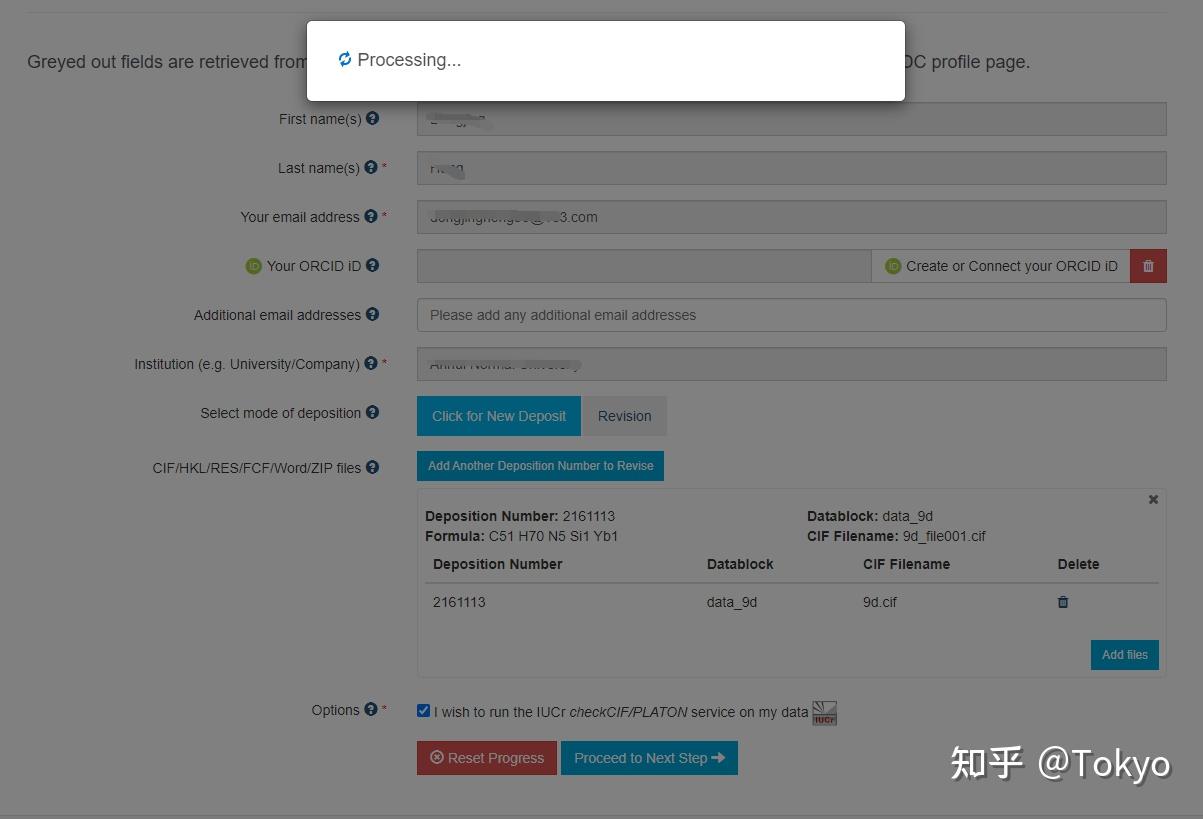Open the Options help icon
Screen dimensions: 1203x819
pos(371,709)
